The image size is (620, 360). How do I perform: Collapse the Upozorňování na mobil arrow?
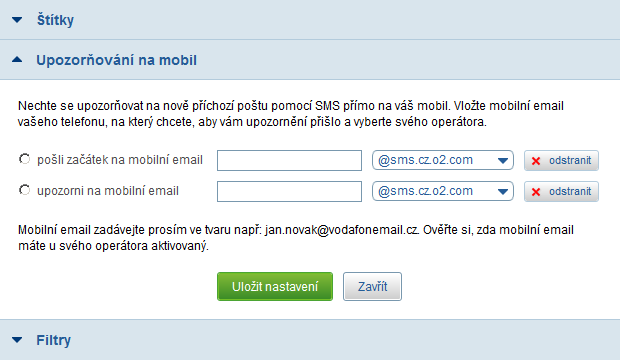coord(17,60)
